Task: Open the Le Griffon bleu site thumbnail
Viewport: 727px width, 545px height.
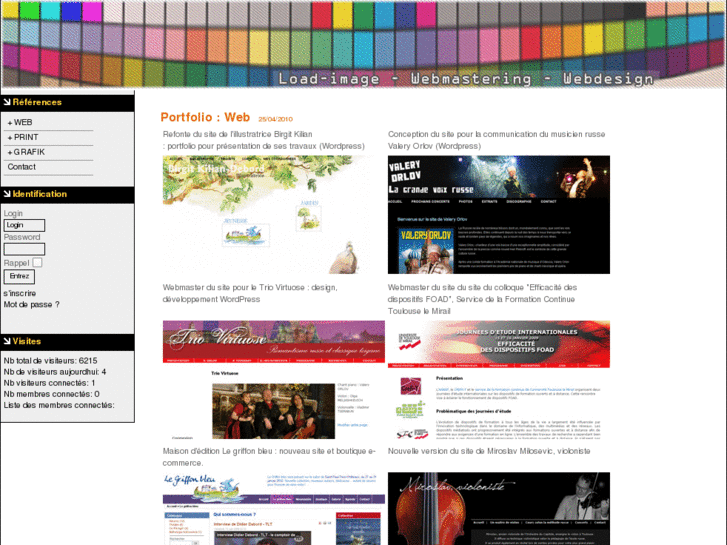Action: [274, 508]
